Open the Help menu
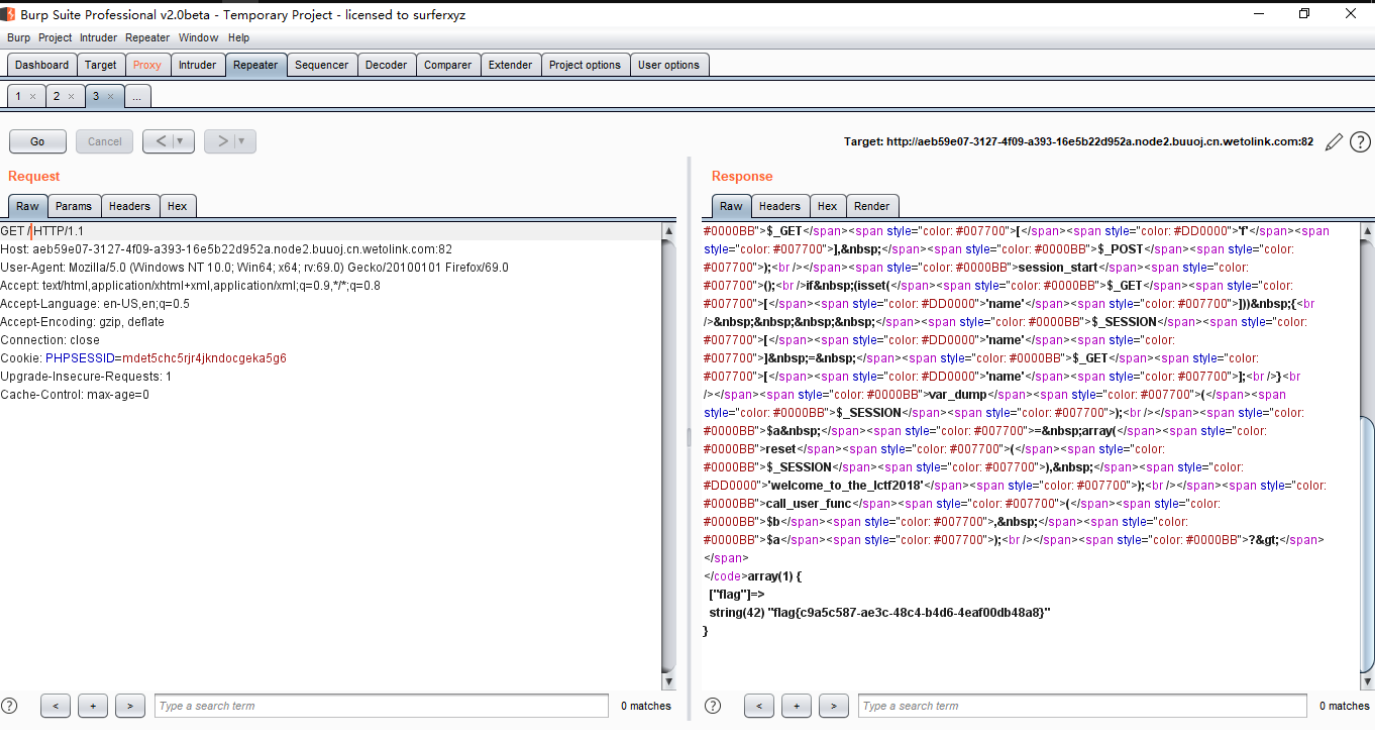This screenshot has width=1375, height=730. point(239,38)
